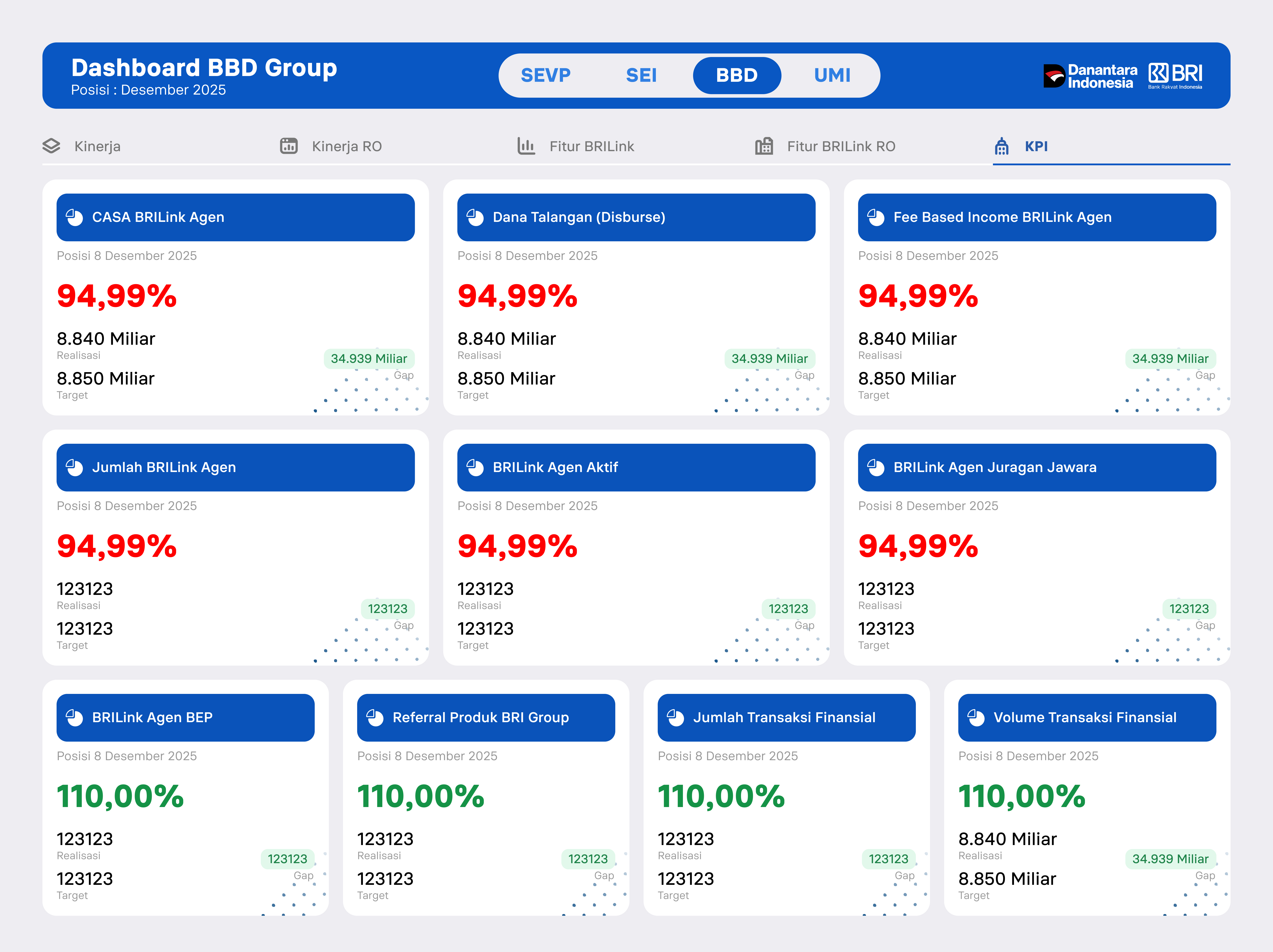Click the 34.939 Miliar gap badge on Dana Talangan
The image size is (1273, 952).
pos(770,359)
